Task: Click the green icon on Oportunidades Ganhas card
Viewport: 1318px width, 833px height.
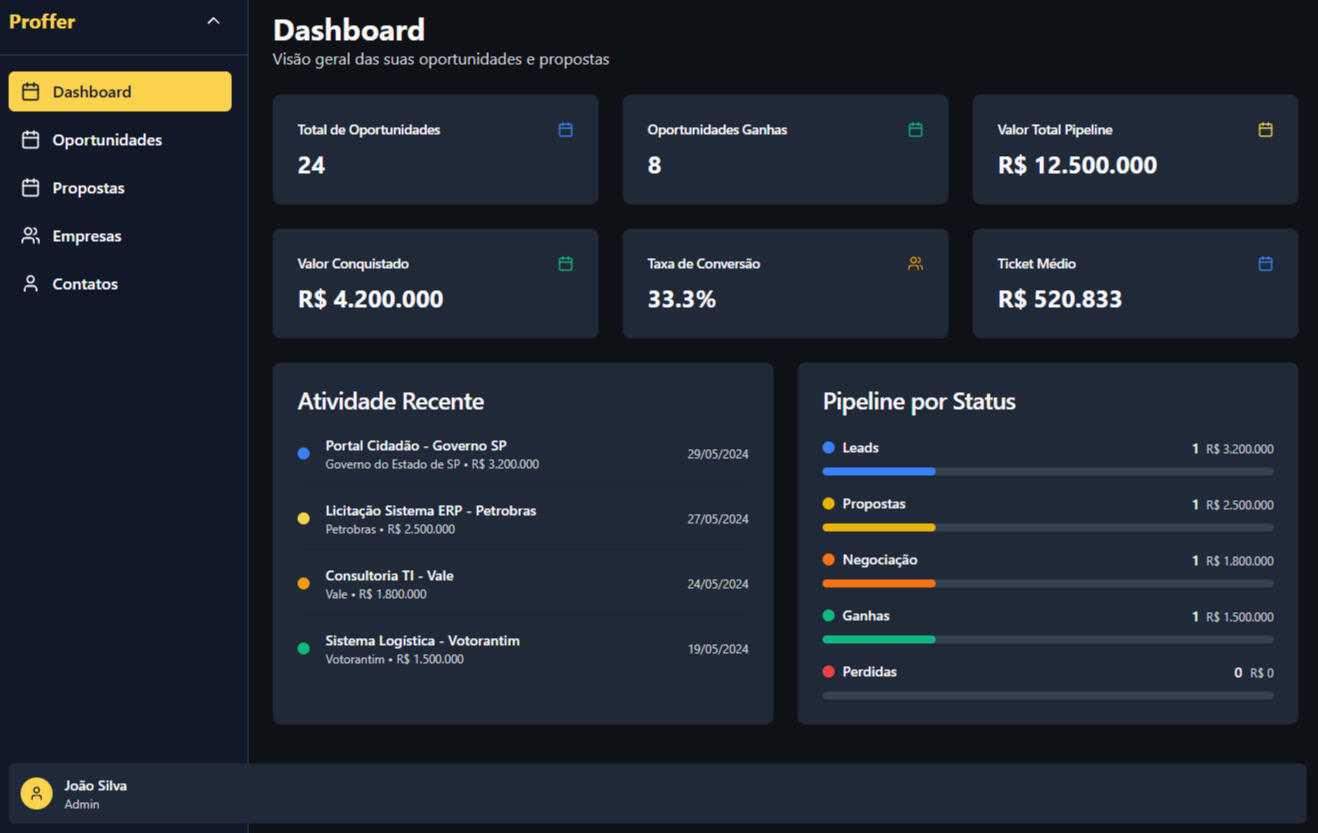Action: [x=915, y=130]
